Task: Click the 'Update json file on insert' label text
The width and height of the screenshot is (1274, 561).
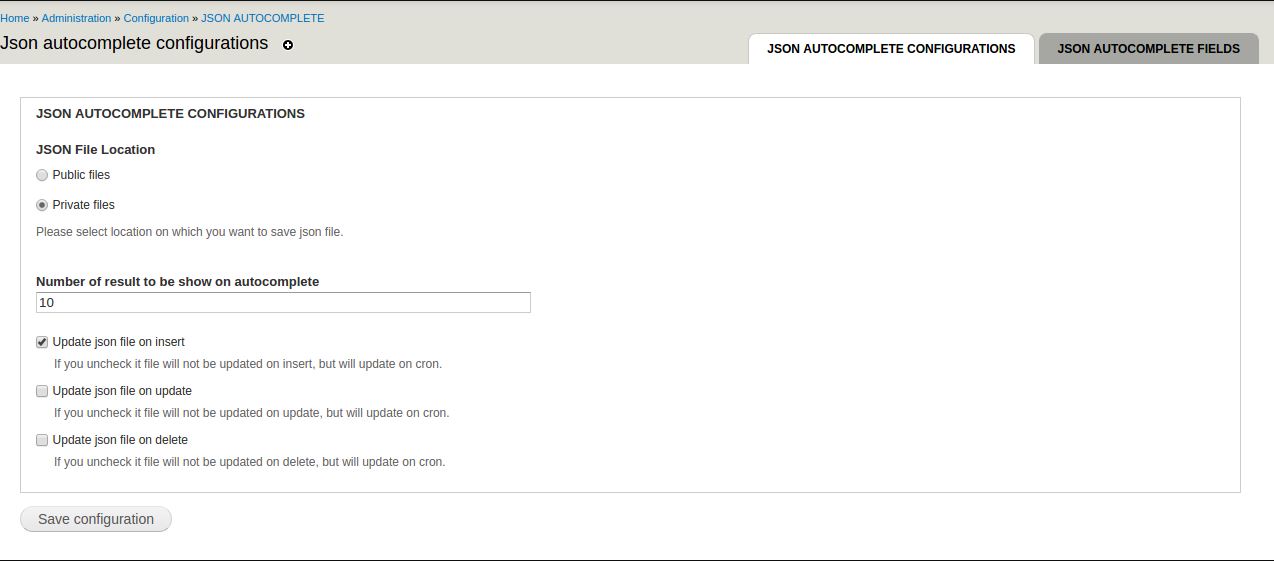Action: point(118,342)
